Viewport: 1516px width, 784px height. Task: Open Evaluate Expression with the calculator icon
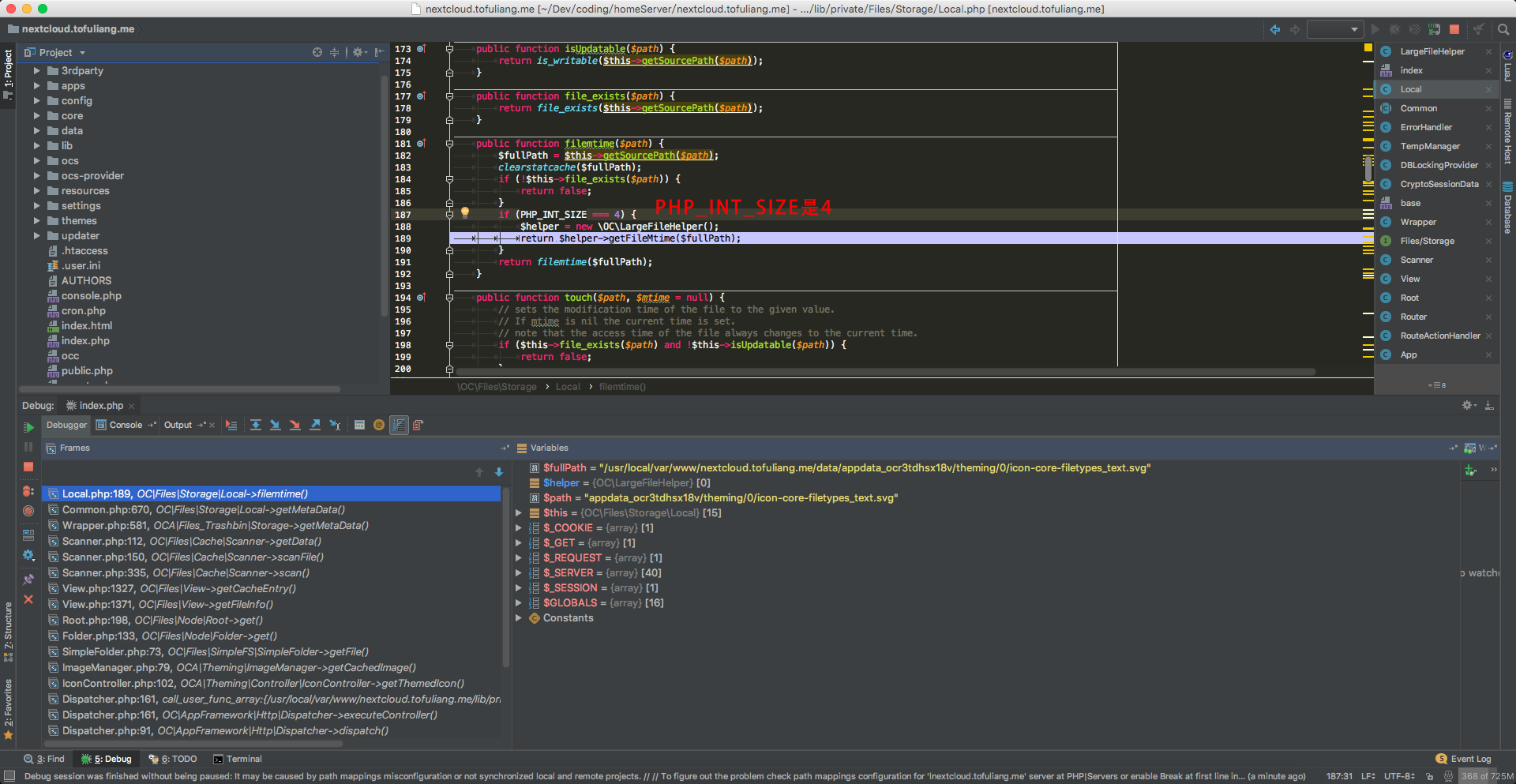359,425
